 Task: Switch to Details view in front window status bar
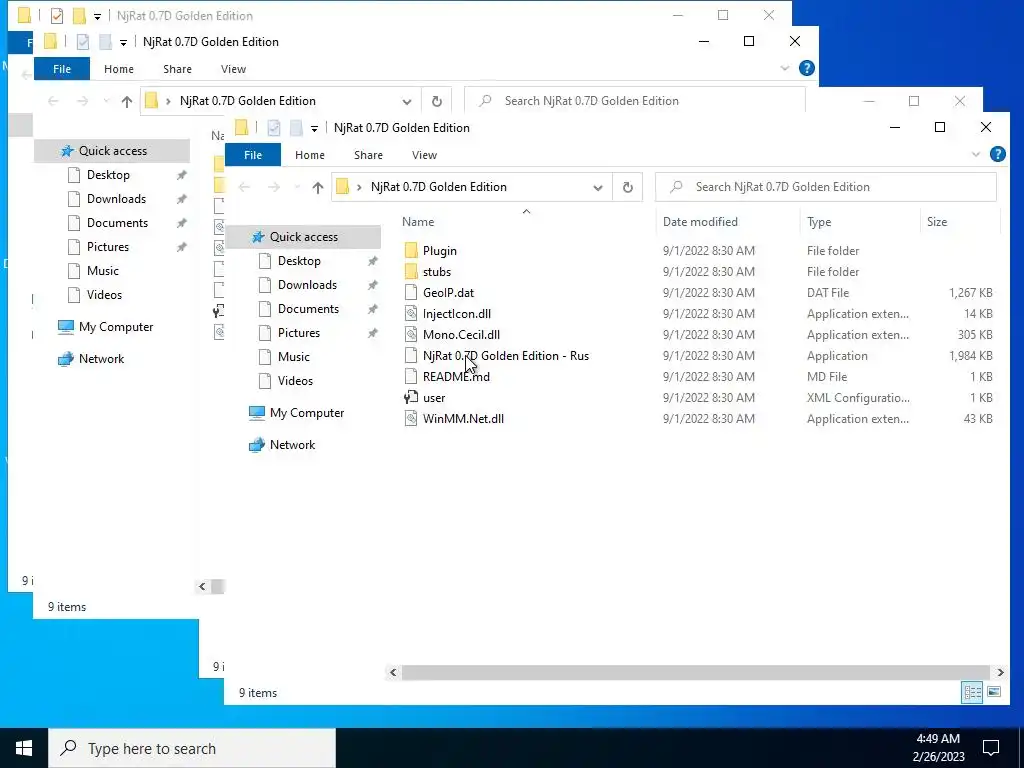point(972,692)
